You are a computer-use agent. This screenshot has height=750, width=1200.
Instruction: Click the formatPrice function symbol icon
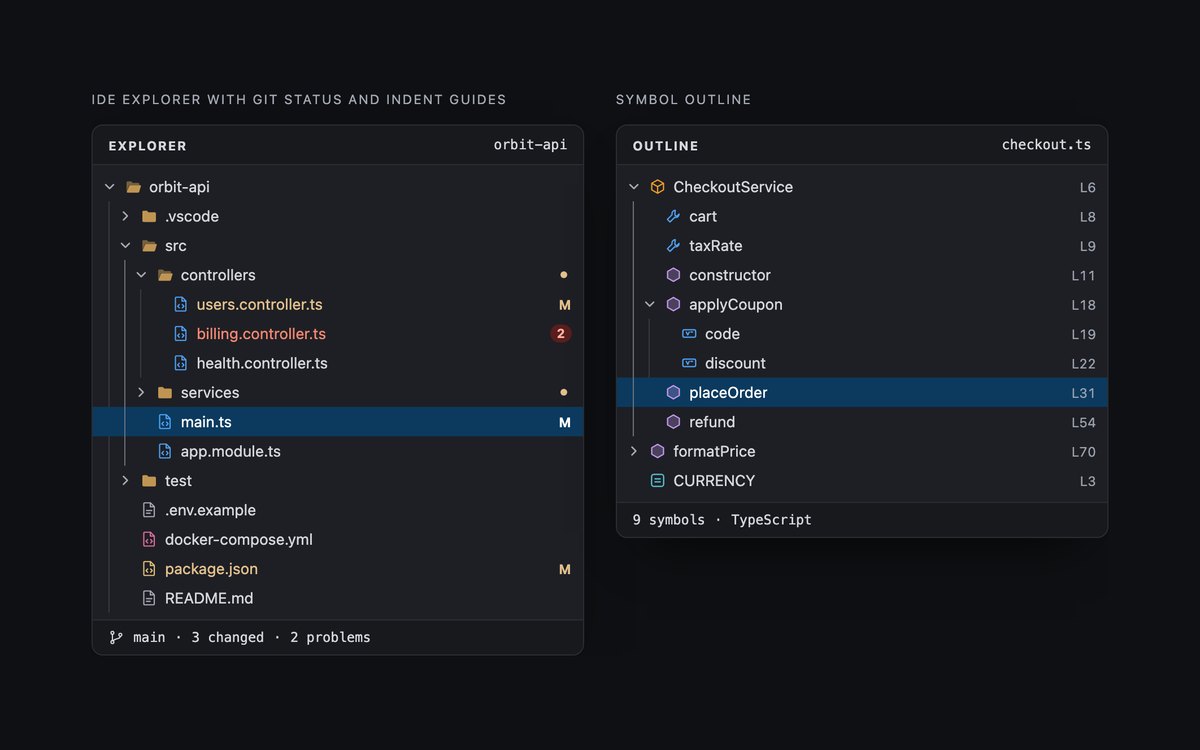[657, 452]
